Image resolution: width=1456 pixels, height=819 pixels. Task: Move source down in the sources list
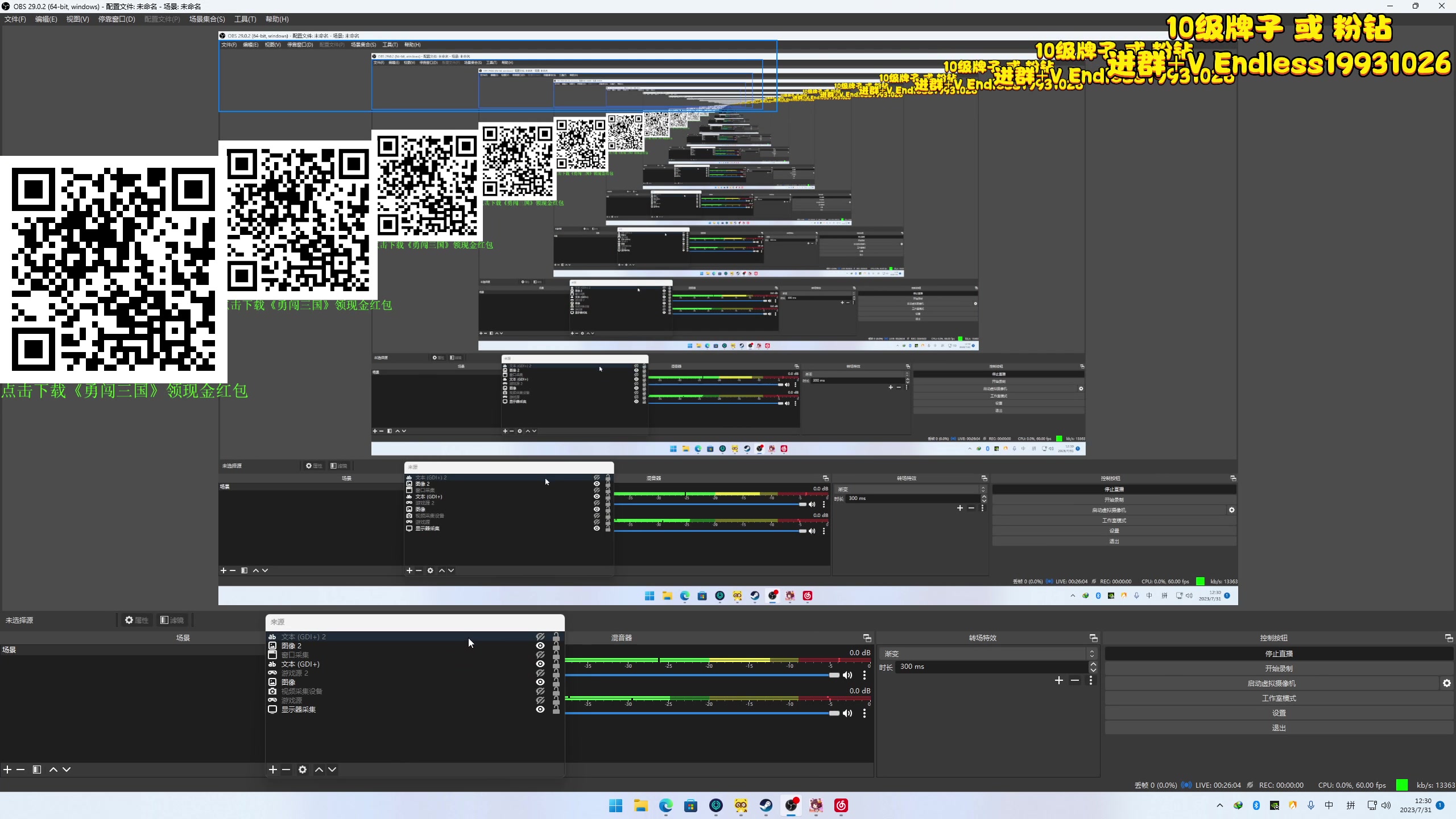(x=332, y=770)
